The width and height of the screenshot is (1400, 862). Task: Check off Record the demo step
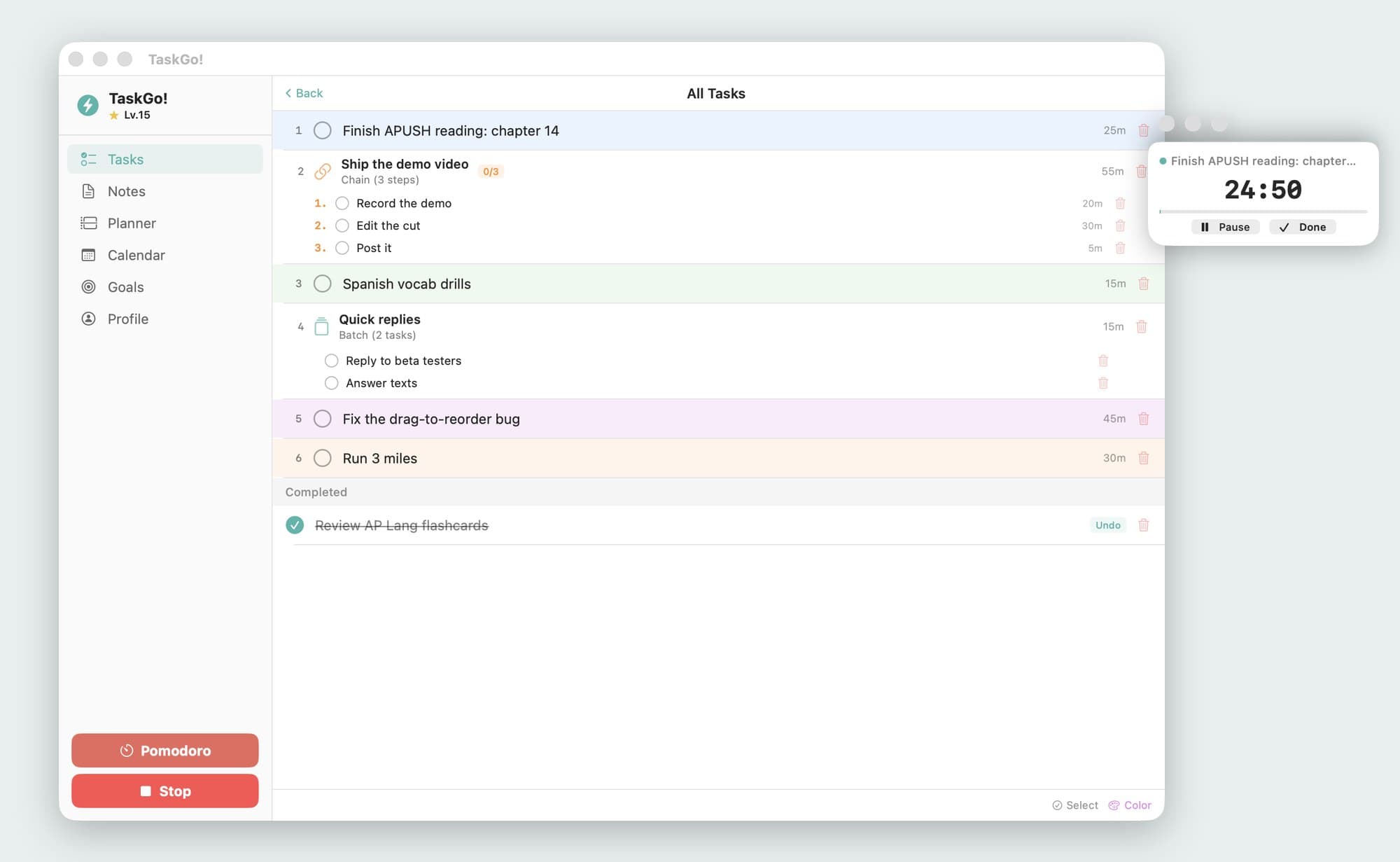tap(342, 203)
